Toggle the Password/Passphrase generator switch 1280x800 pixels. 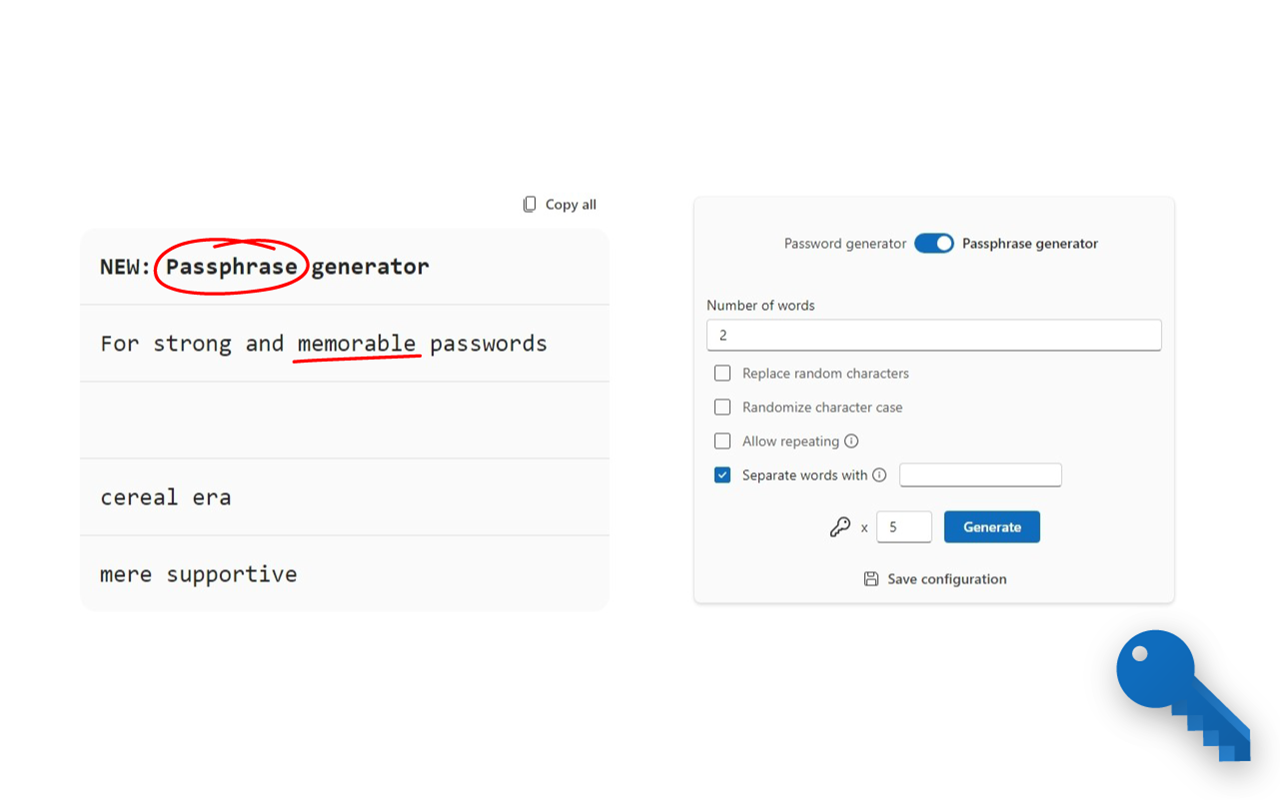pos(934,243)
